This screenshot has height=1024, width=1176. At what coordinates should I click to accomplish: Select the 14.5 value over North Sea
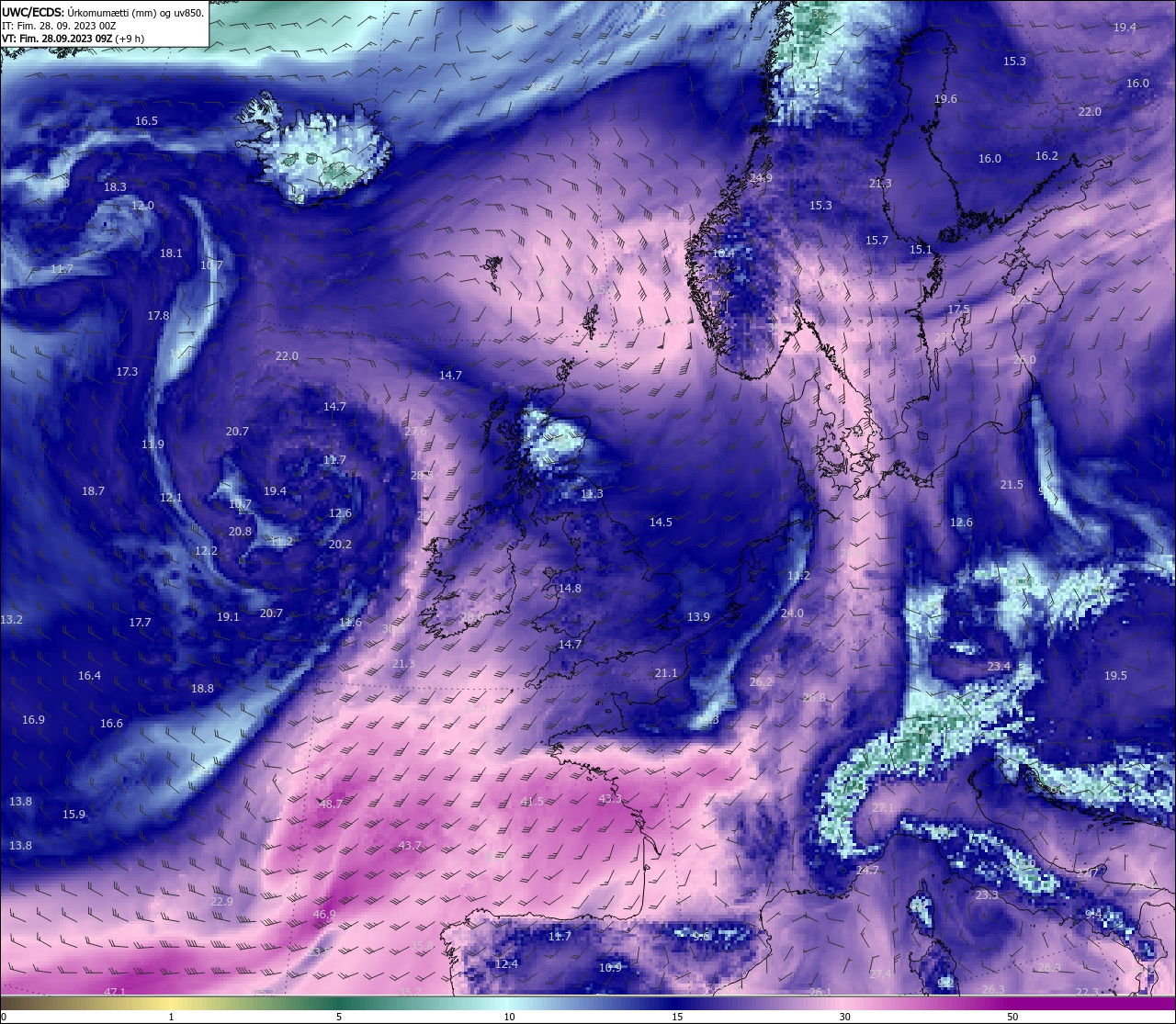click(661, 523)
